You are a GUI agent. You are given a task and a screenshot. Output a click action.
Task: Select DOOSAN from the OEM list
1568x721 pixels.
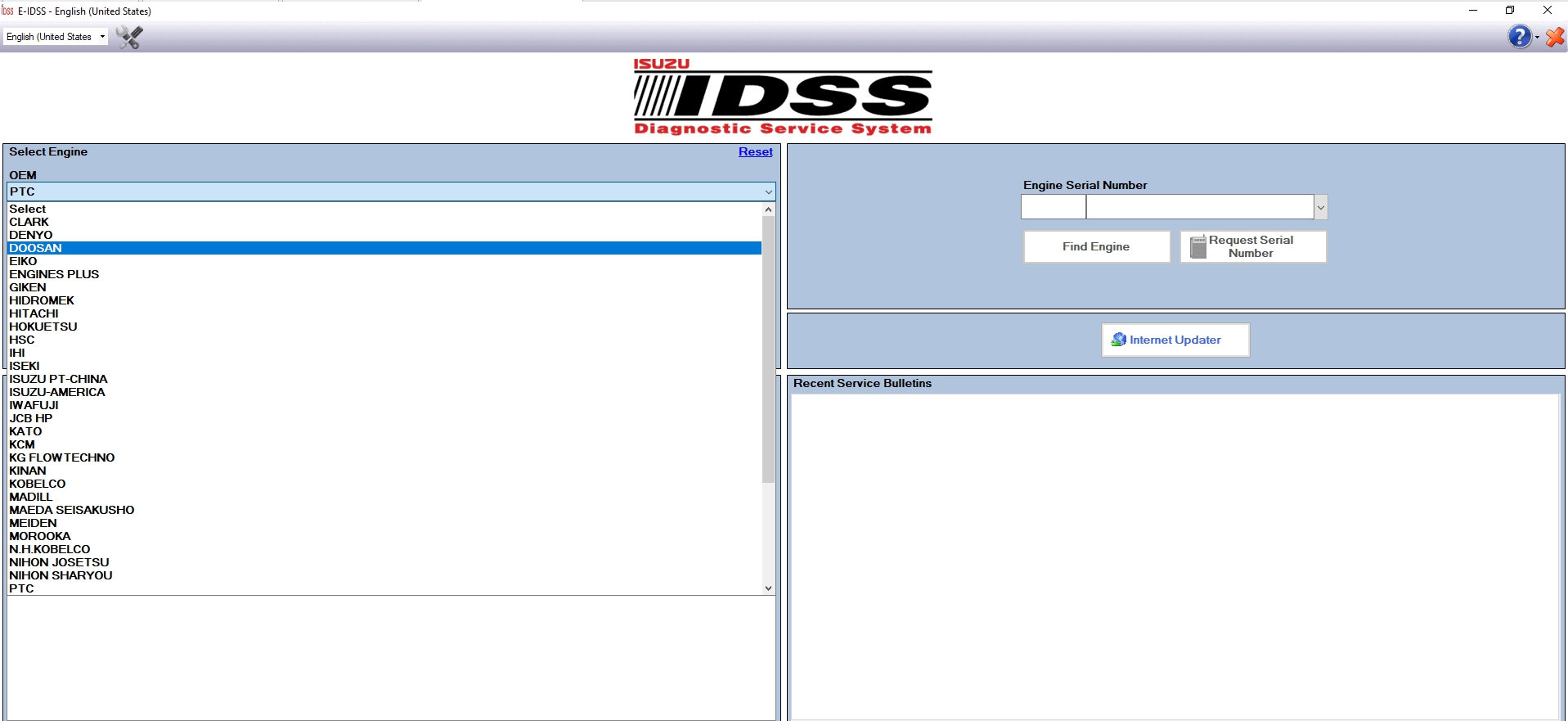384,248
